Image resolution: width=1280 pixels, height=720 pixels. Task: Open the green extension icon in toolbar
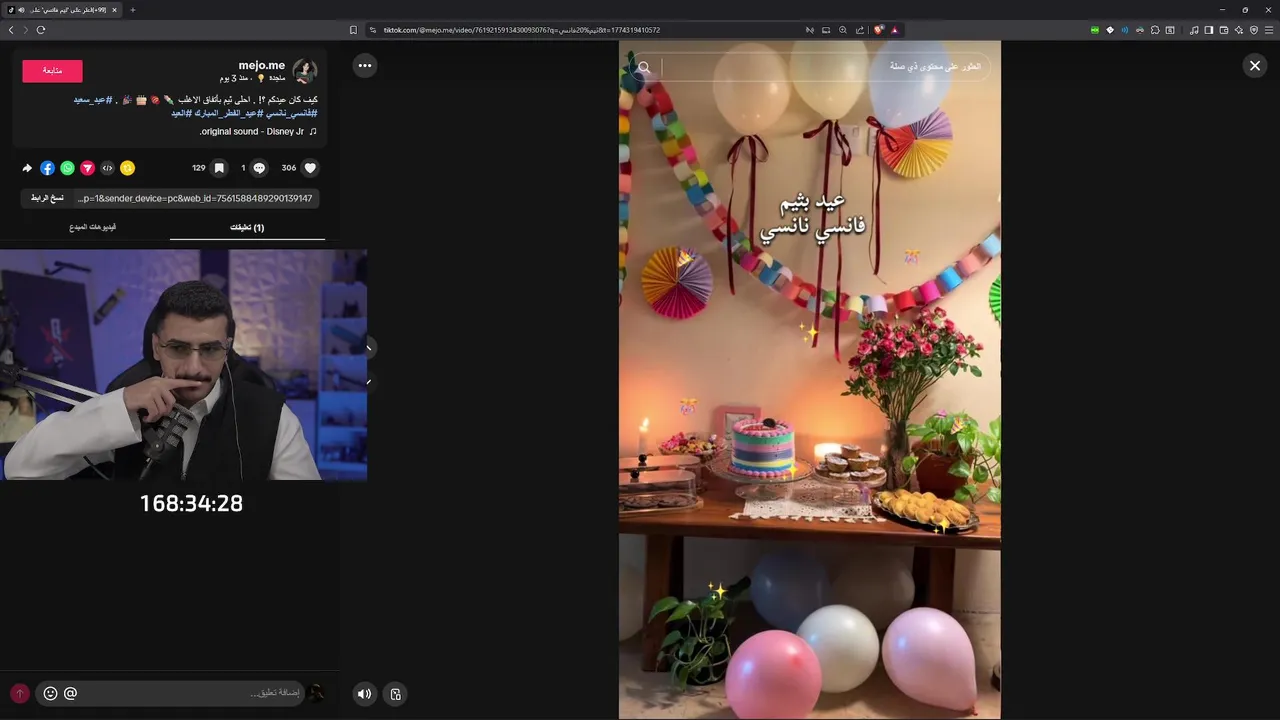1094,30
